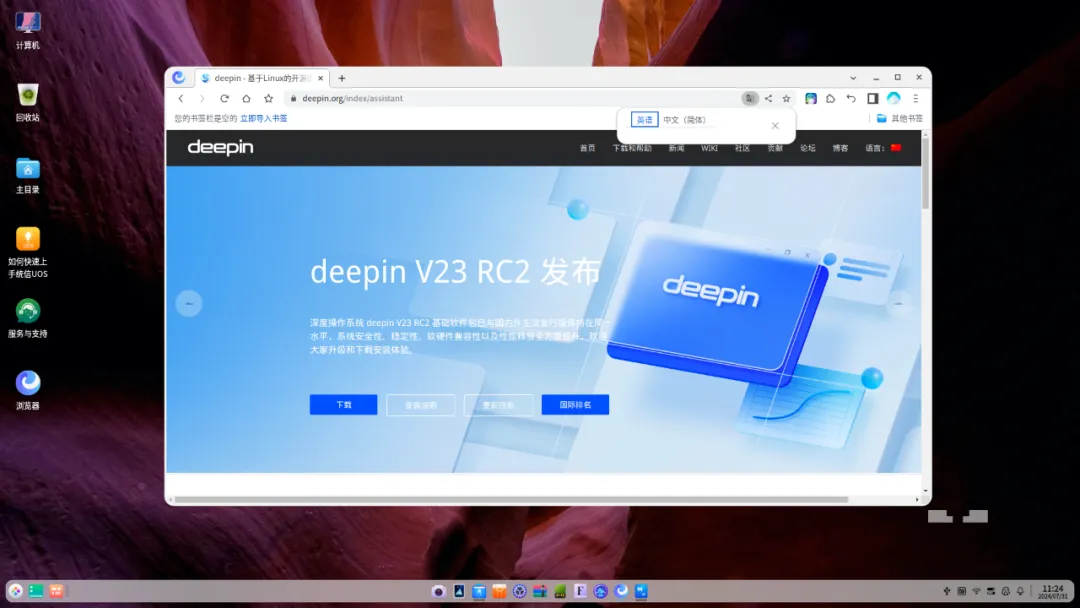Open 主目录 desktop icon

pos(28,175)
